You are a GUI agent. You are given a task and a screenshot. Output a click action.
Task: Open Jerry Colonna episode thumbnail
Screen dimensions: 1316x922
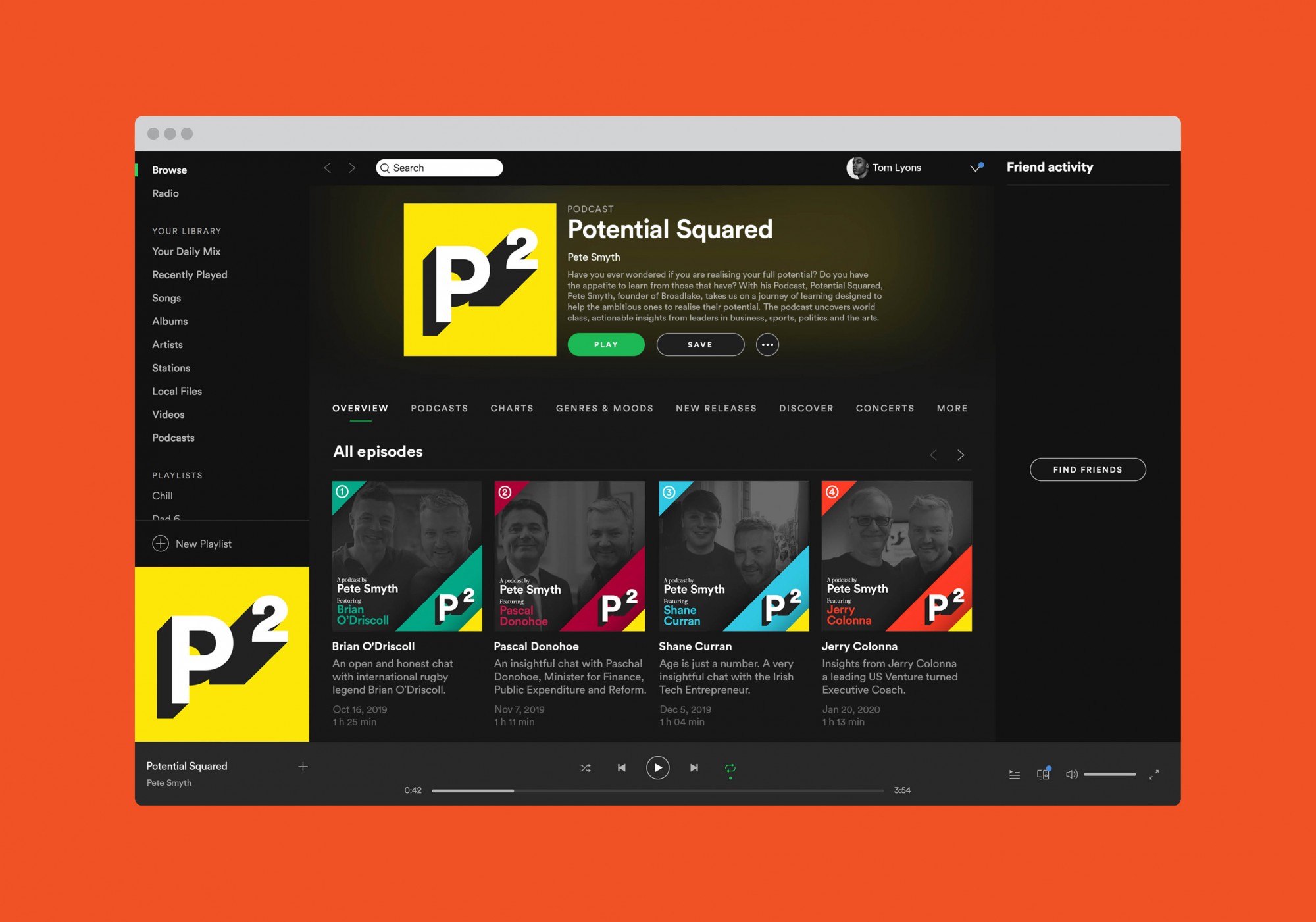pyautogui.click(x=896, y=556)
